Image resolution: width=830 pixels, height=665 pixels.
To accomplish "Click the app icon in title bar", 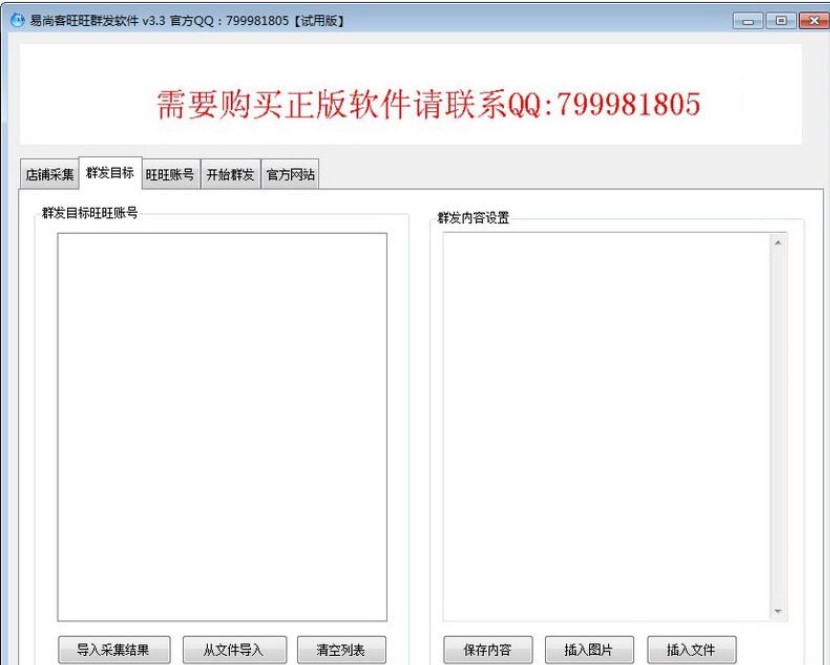I will (x=17, y=20).
